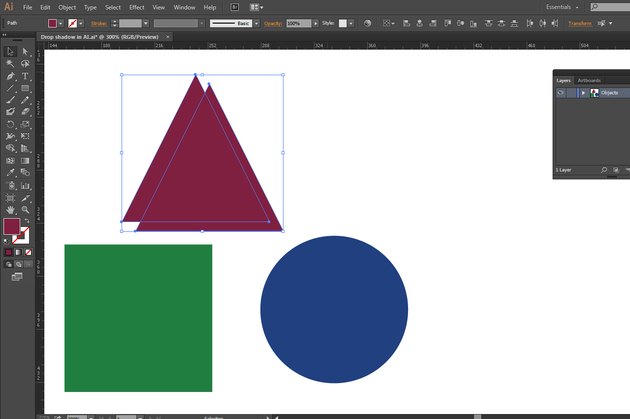Select the Magic Wand tool
The height and width of the screenshot is (419, 630).
[x=10, y=63]
